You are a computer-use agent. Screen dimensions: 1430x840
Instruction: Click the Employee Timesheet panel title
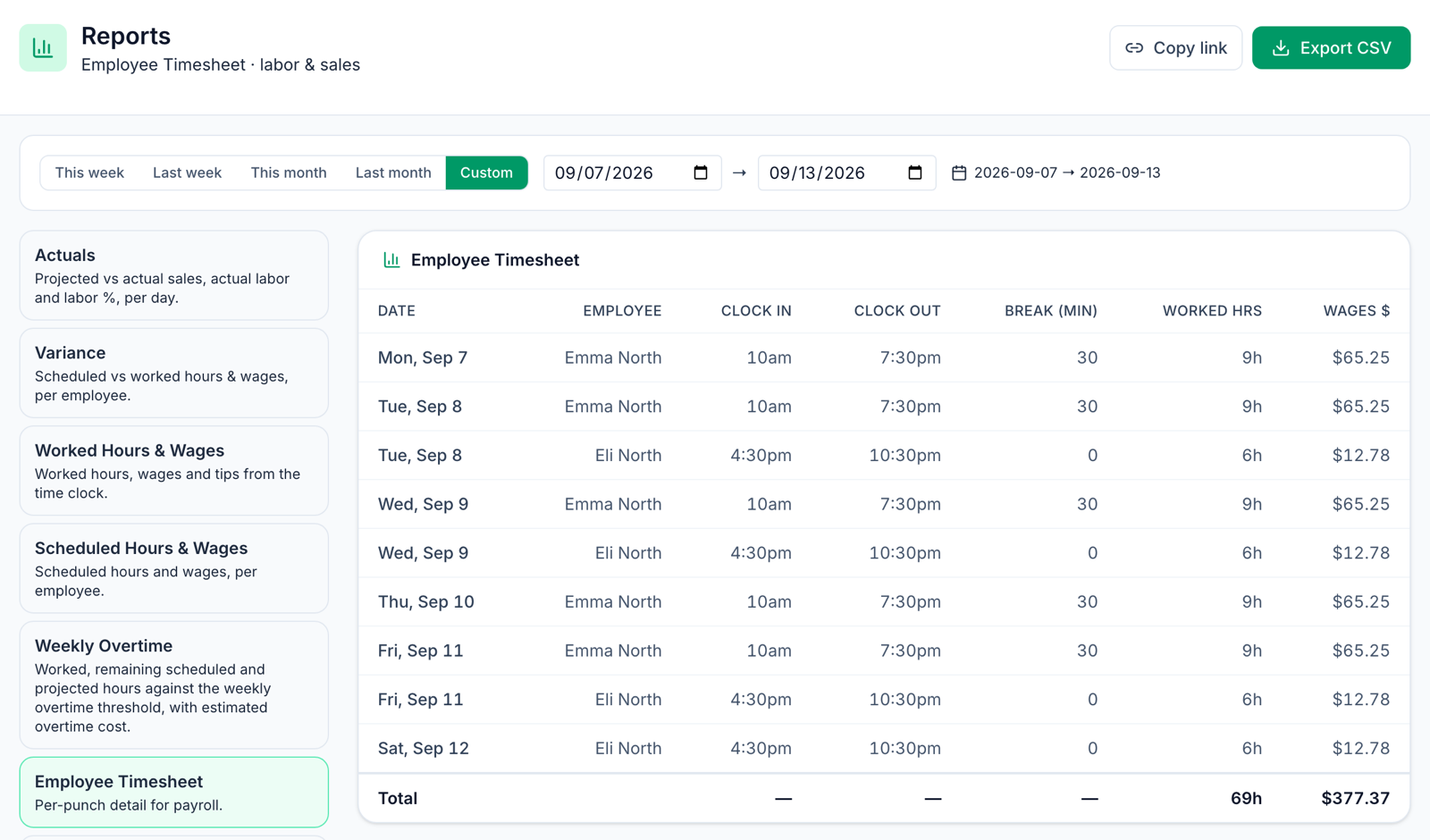pyautogui.click(x=495, y=260)
